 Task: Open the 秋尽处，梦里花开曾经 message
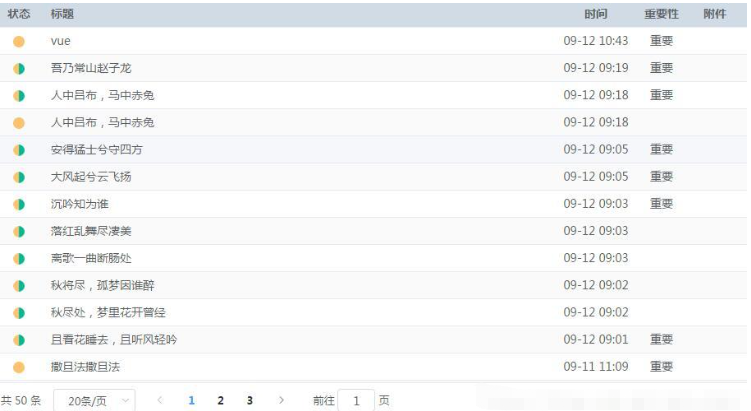pos(108,312)
